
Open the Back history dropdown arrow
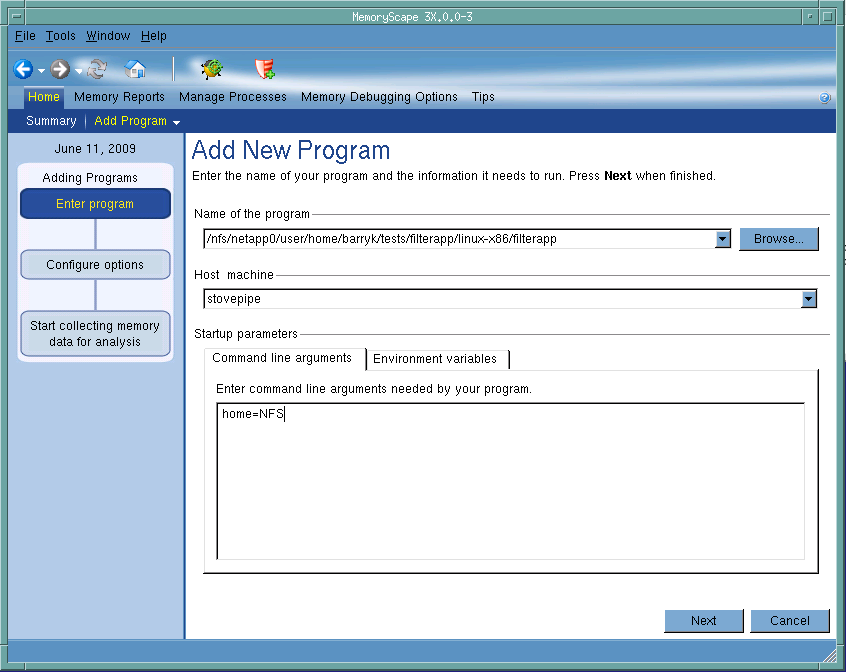[x=41, y=71]
